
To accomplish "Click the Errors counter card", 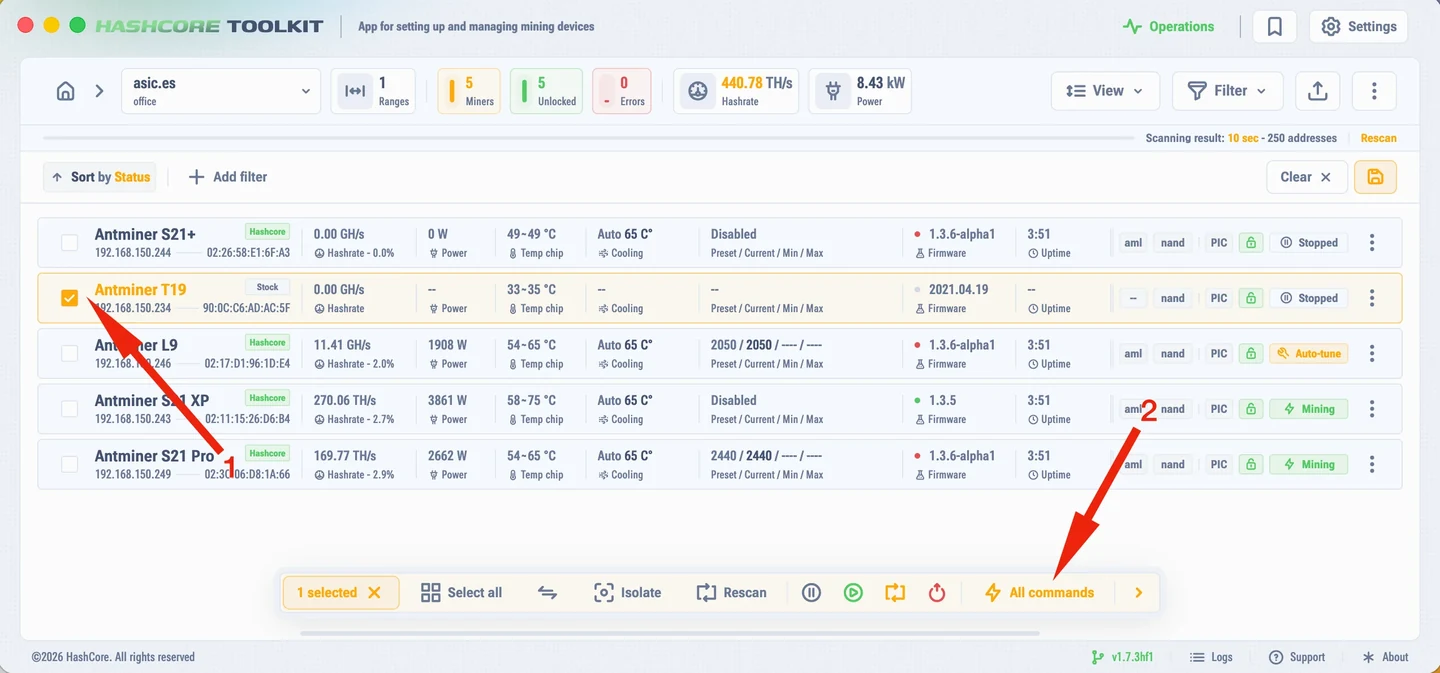I will [x=622, y=91].
